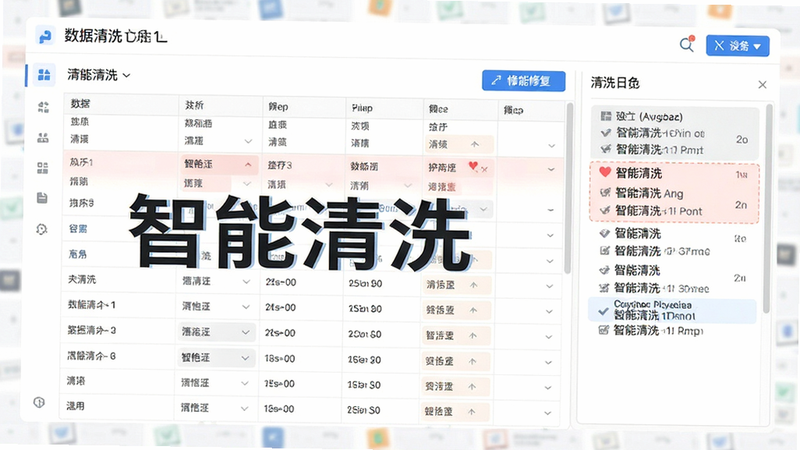
Task: Toggle the checkbox beside 智能清洗 +1I Rmp
Action: [604, 330]
